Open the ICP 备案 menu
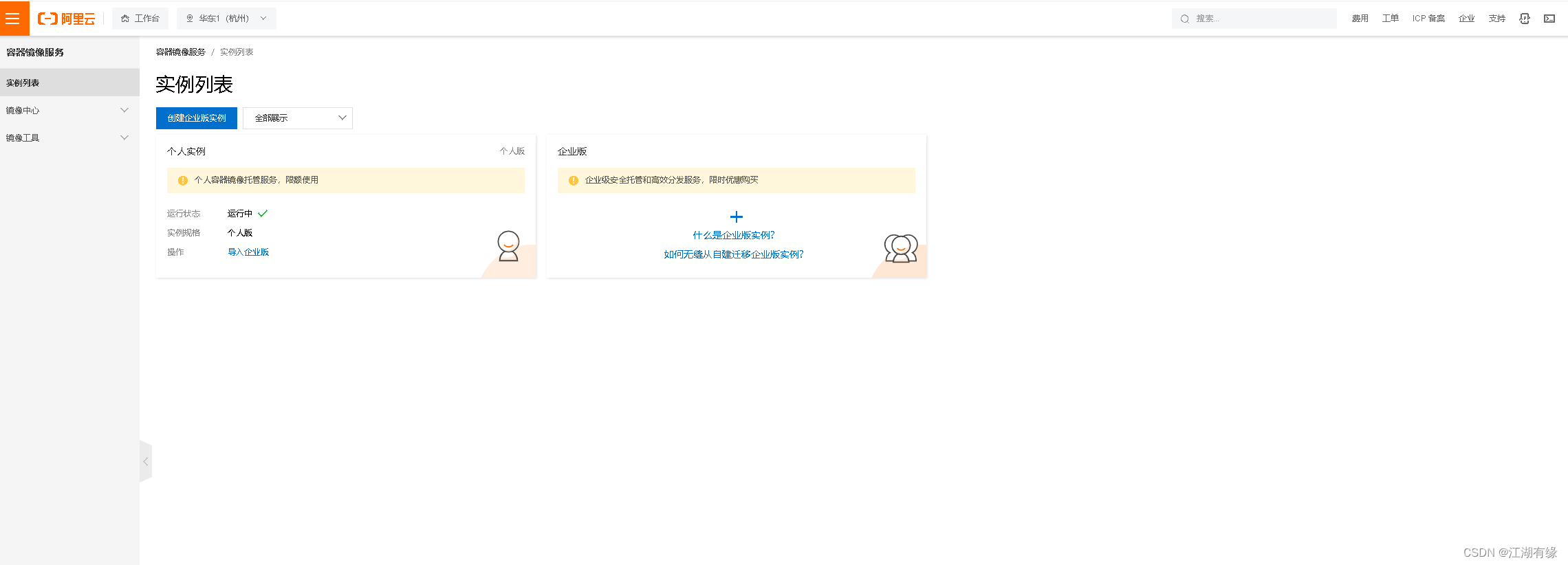 click(x=1428, y=19)
